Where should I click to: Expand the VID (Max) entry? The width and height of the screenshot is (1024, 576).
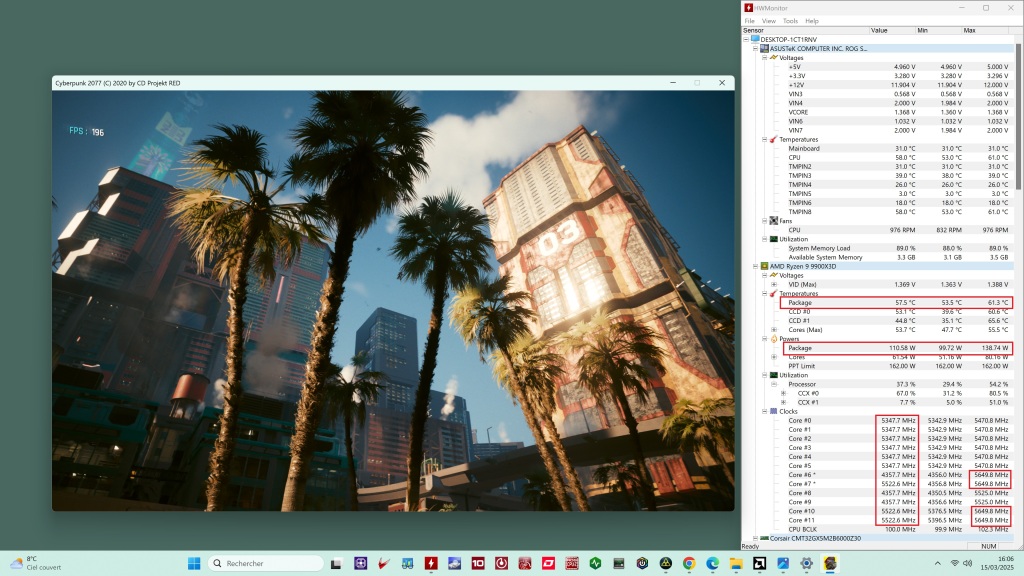pyautogui.click(x=774, y=284)
